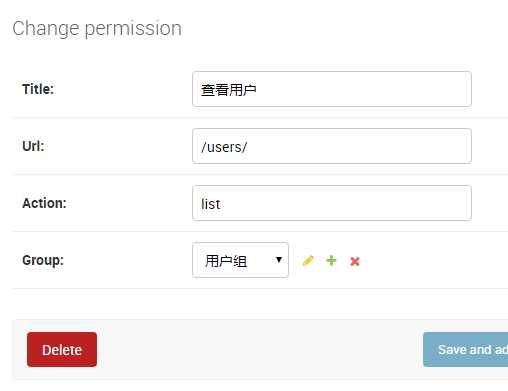
Task: Click the 用户组 text in the Group selector
Action: click(226, 261)
